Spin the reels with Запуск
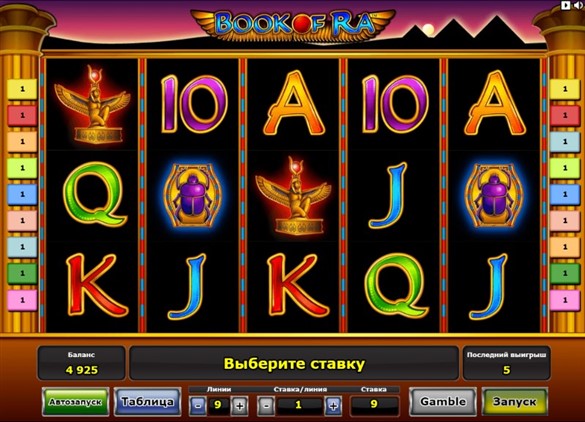 tap(514, 401)
